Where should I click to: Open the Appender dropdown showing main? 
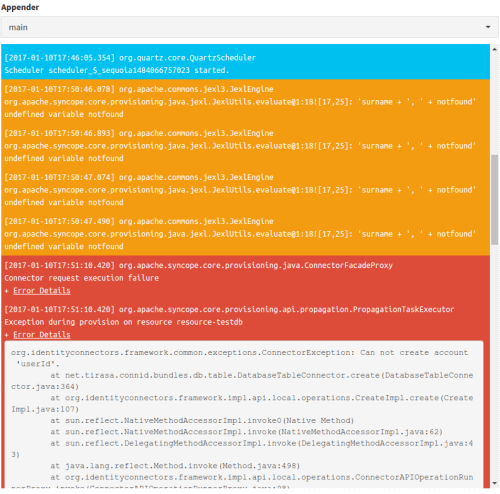point(250,27)
